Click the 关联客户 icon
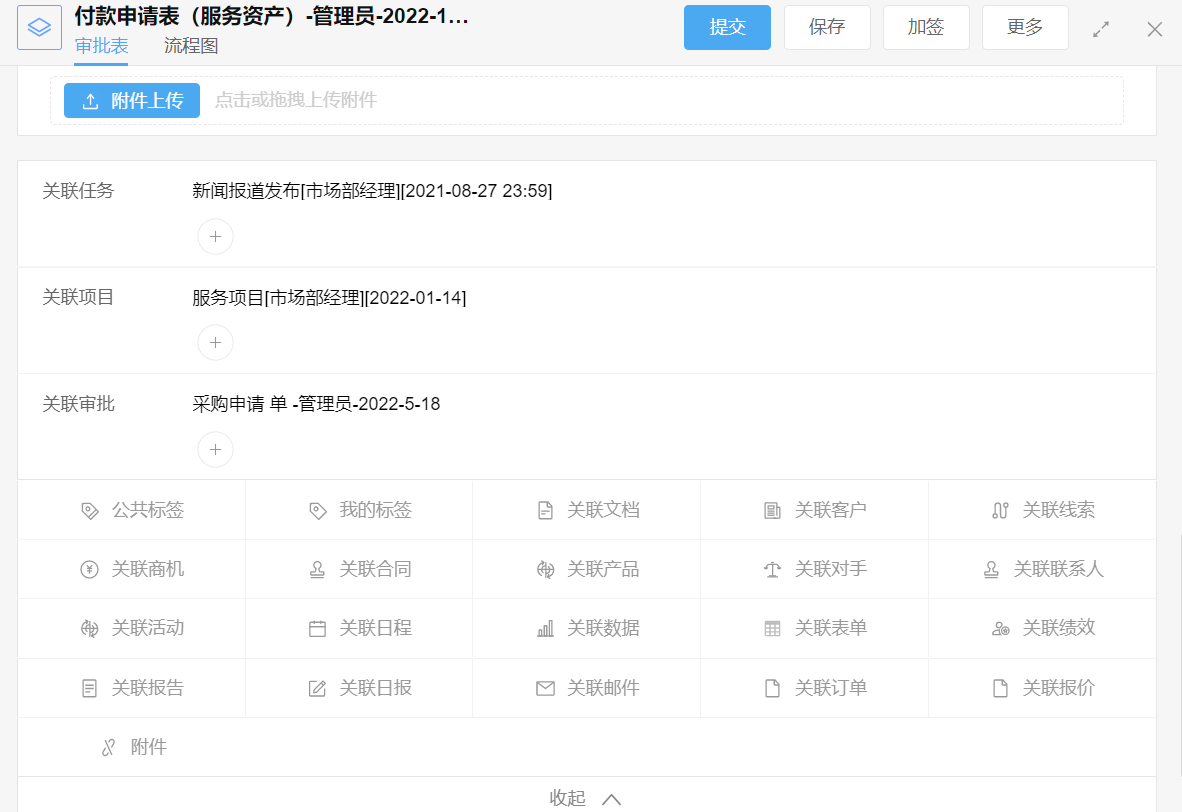 coord(773,511)
